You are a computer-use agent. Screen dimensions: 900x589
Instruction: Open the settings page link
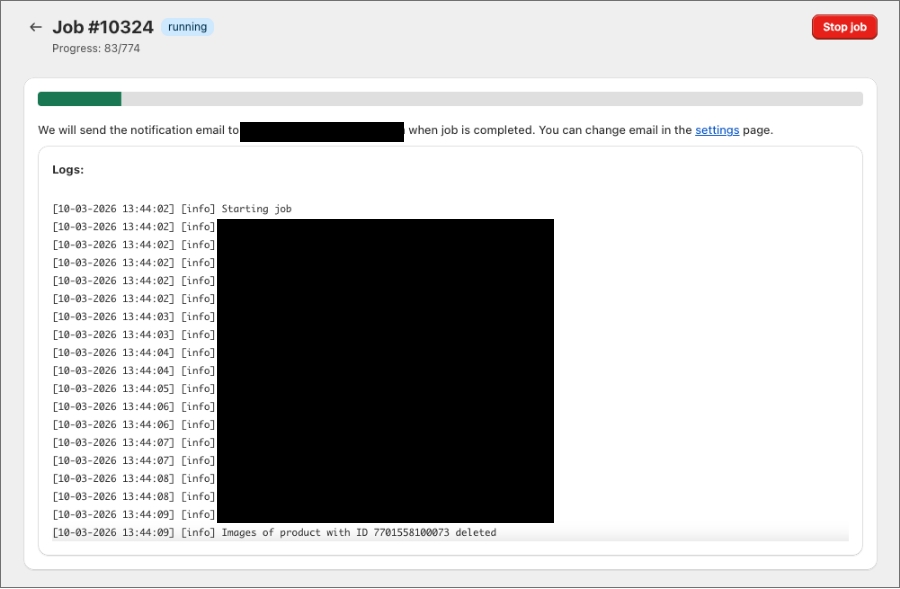coord(717,130)
